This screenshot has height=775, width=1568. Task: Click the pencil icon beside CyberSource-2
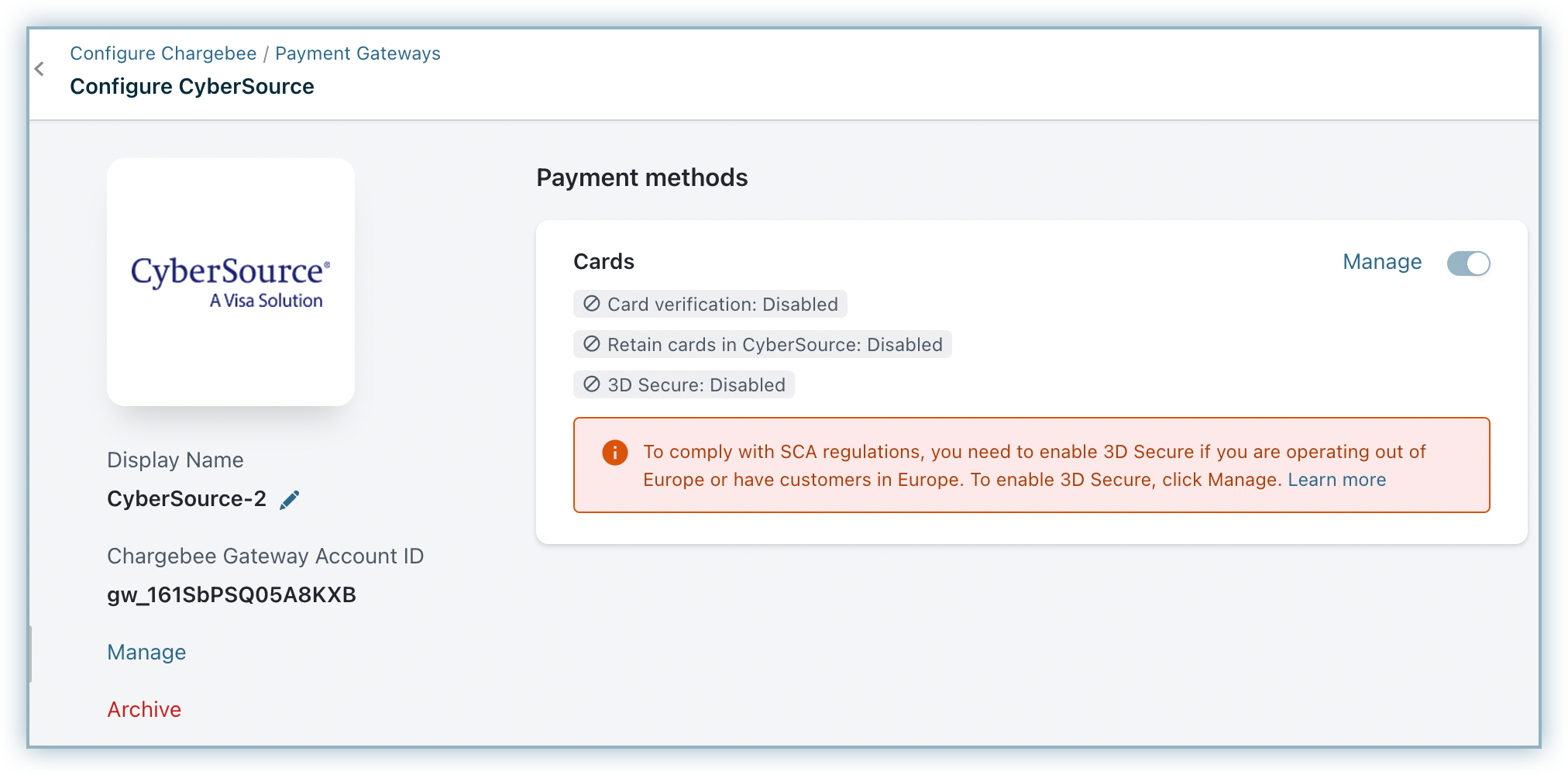point(289,500)
